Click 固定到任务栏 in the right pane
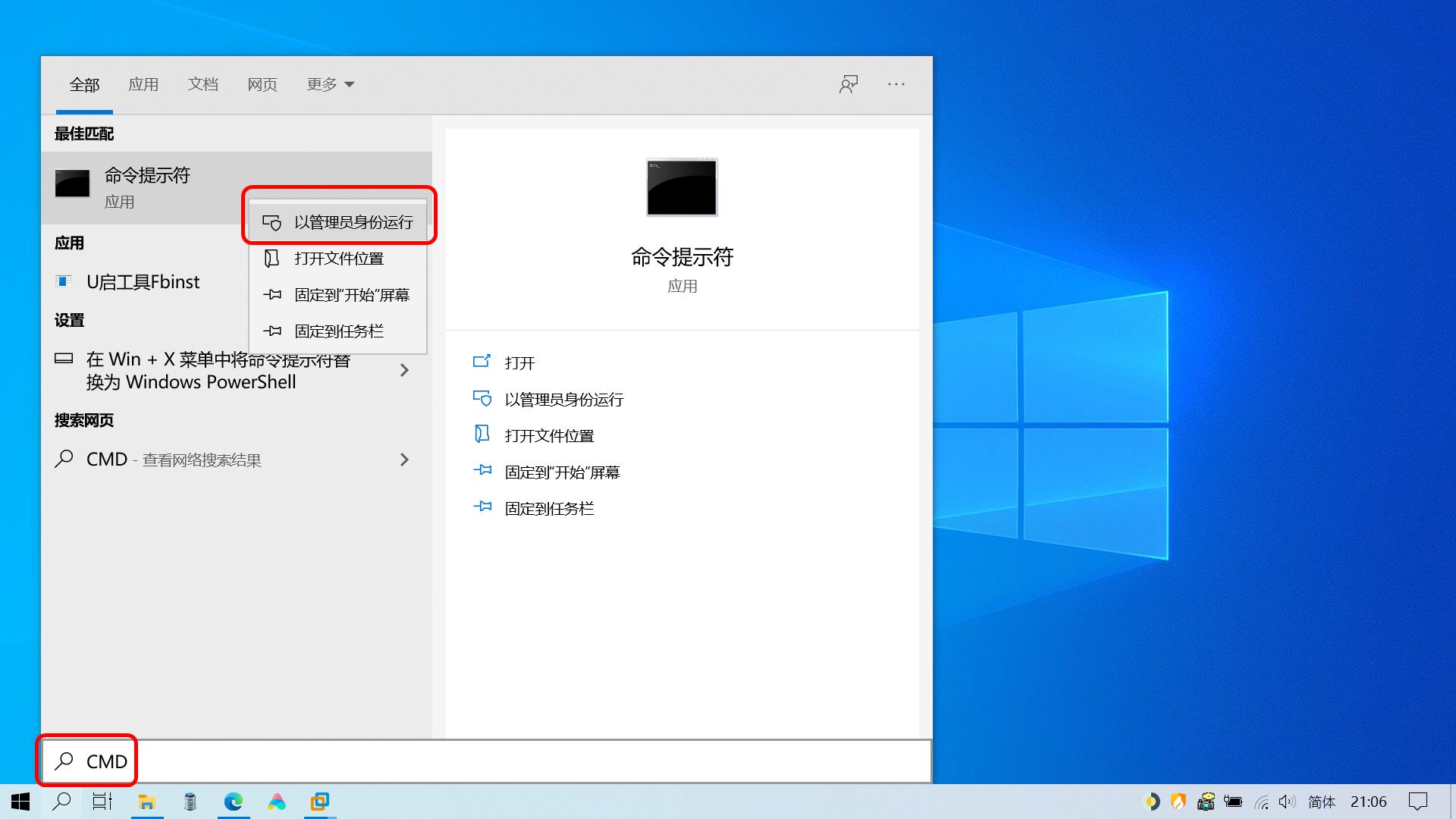The width and height of the screenshot is (1456, 819). pos(549,507)
